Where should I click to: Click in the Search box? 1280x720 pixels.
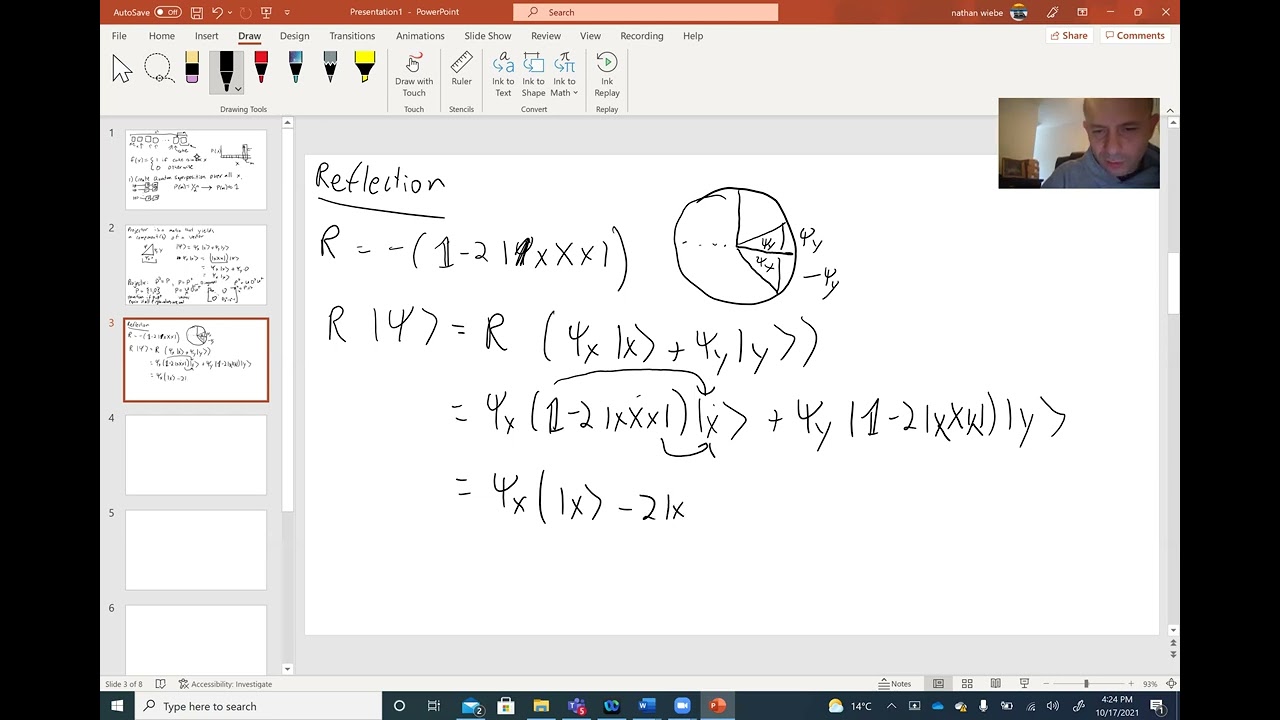tap(645, 12)
